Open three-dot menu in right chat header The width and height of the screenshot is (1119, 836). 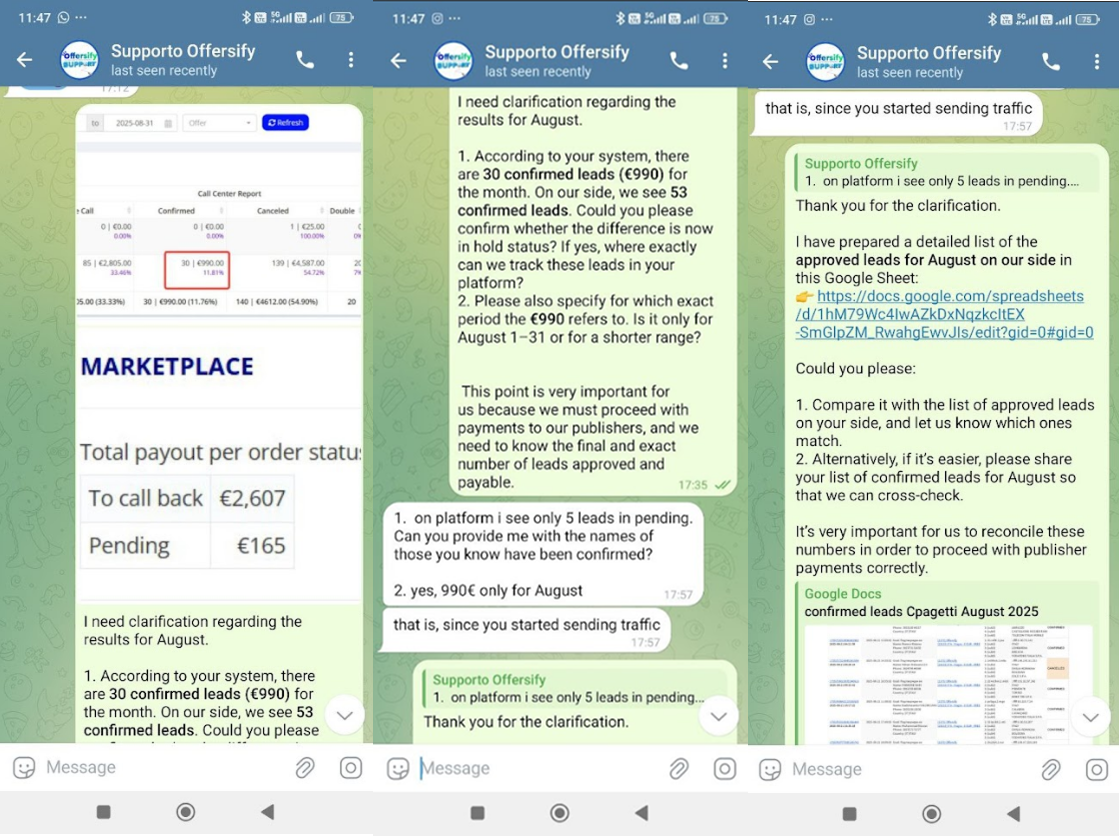[x=1097, y=62]
